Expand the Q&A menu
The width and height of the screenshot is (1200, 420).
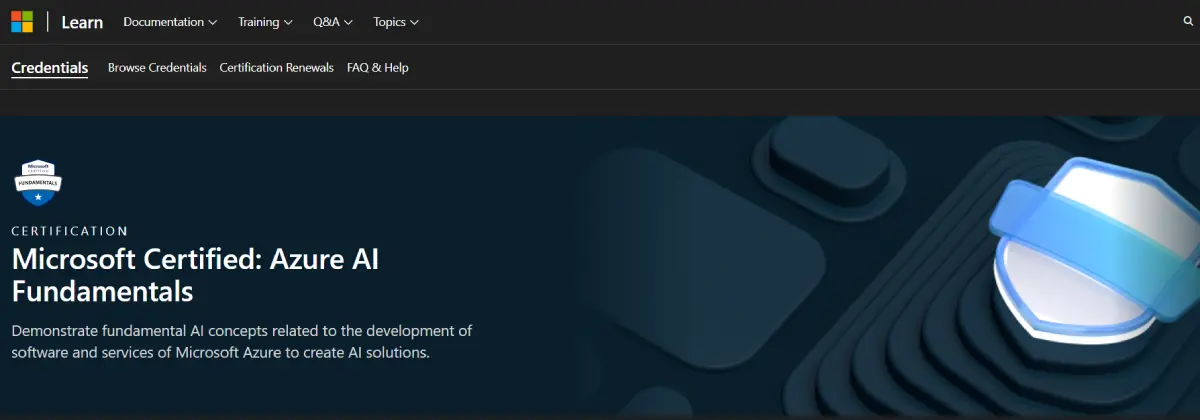tap(333, 22)
